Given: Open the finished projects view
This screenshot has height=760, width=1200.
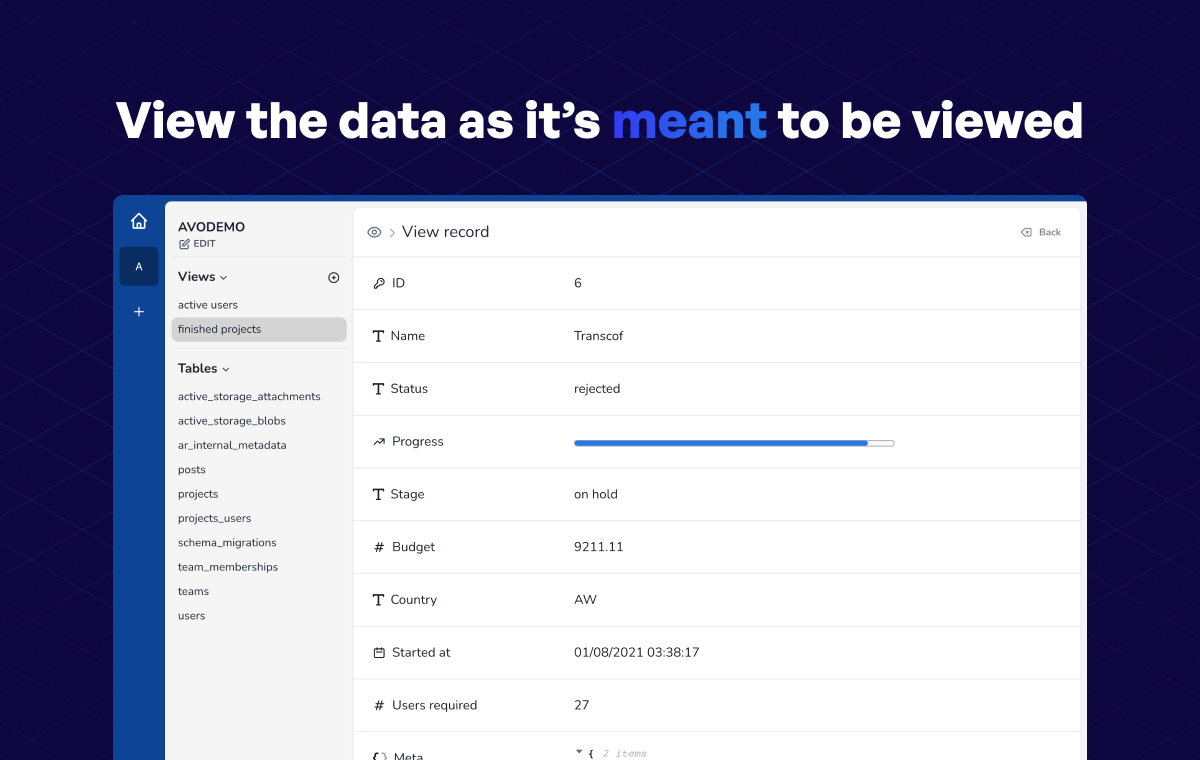Looking at the screenshot, I should click(259, 329).
